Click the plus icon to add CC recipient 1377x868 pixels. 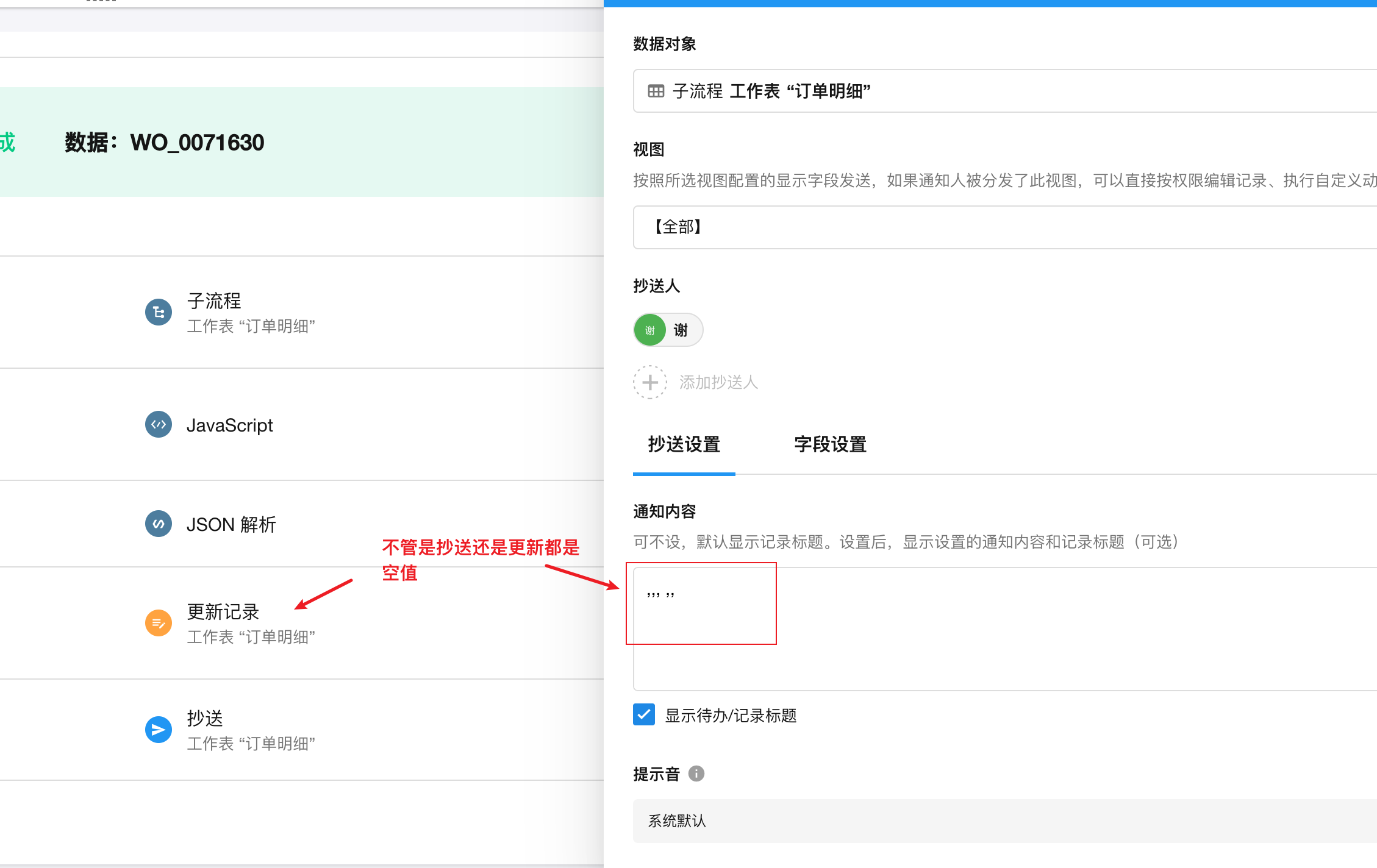coord(650,382)
